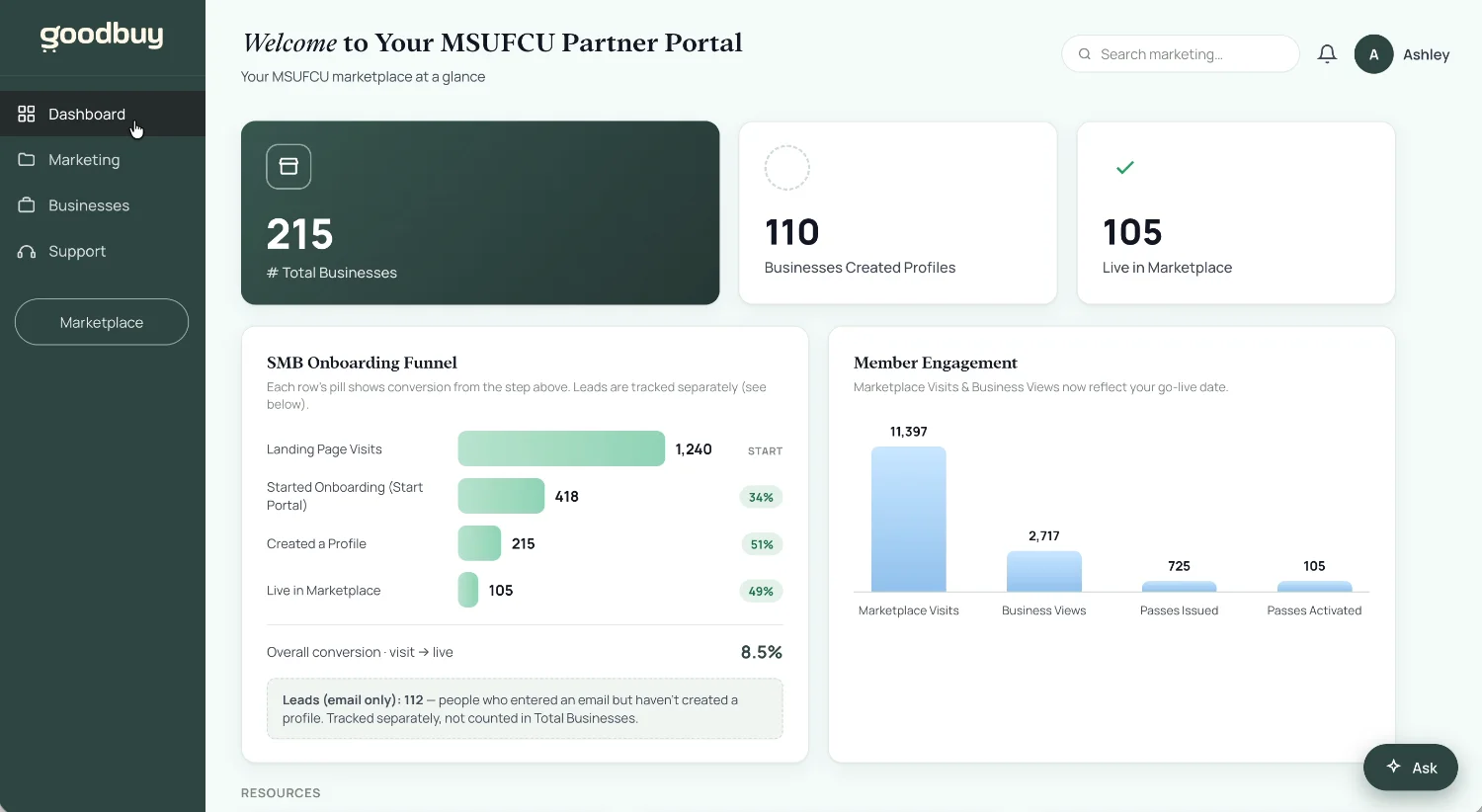This screenshot has width=1482, height=812.
Task: Click the 11,397 chart value
Action: coord(909,432)
